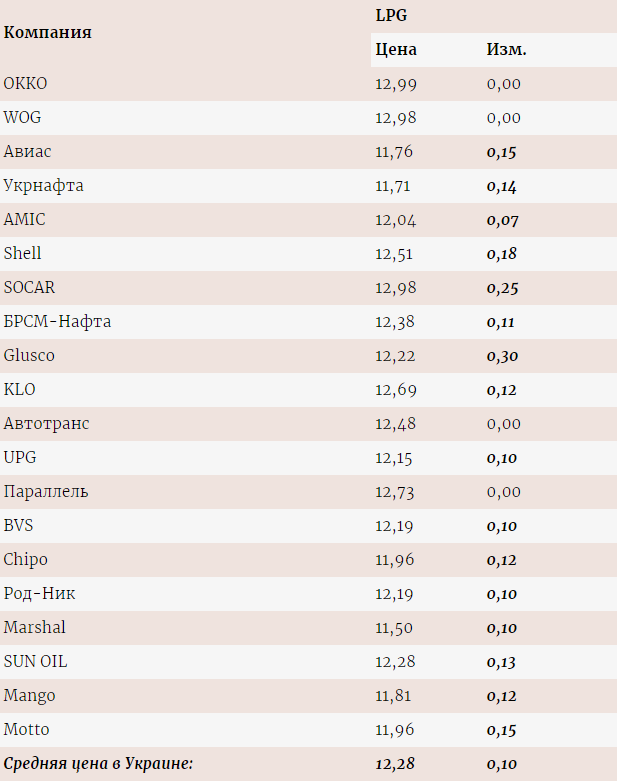This screenshot has height=781, width=617.
Task: Click the UPG company name
Action: [x=20, y=457]
